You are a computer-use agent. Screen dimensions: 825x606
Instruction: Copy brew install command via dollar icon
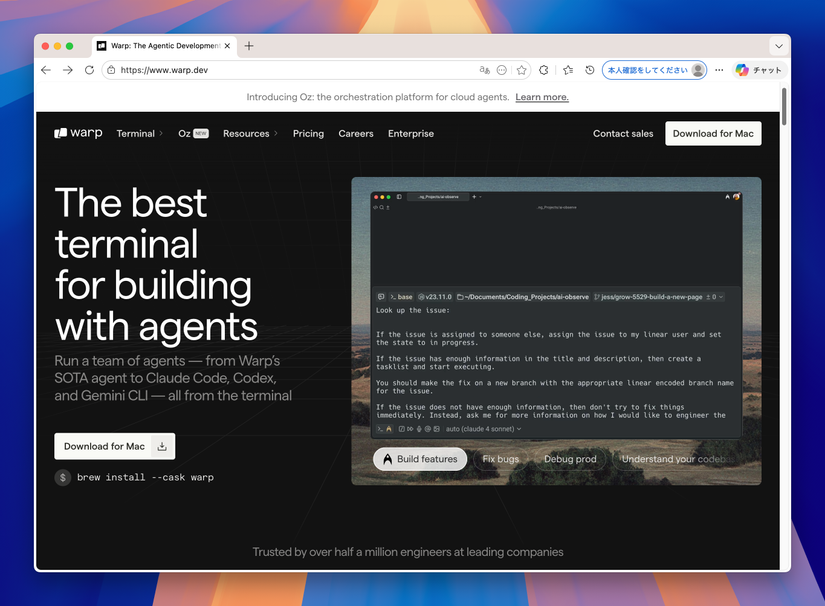click(x=63, y=477)
